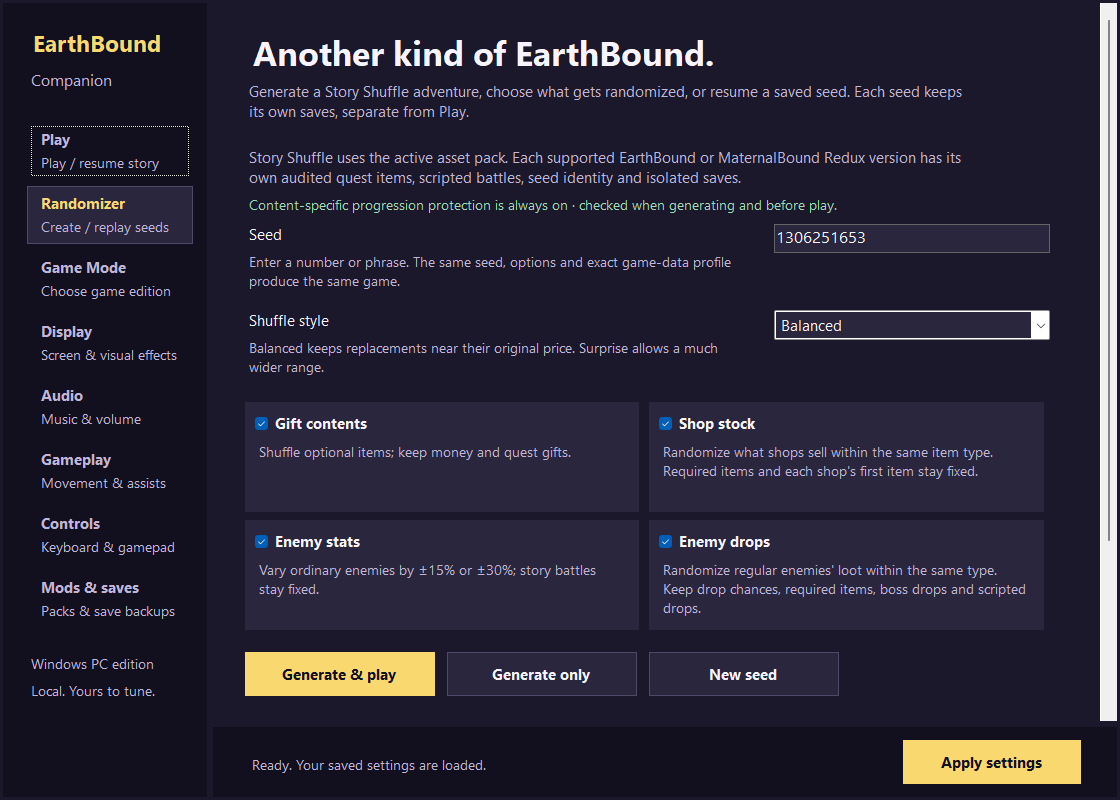Toggle Enemy stats randomization checkbox
Viewport: 1120px width, 800px height.
[x=261, y=541]
